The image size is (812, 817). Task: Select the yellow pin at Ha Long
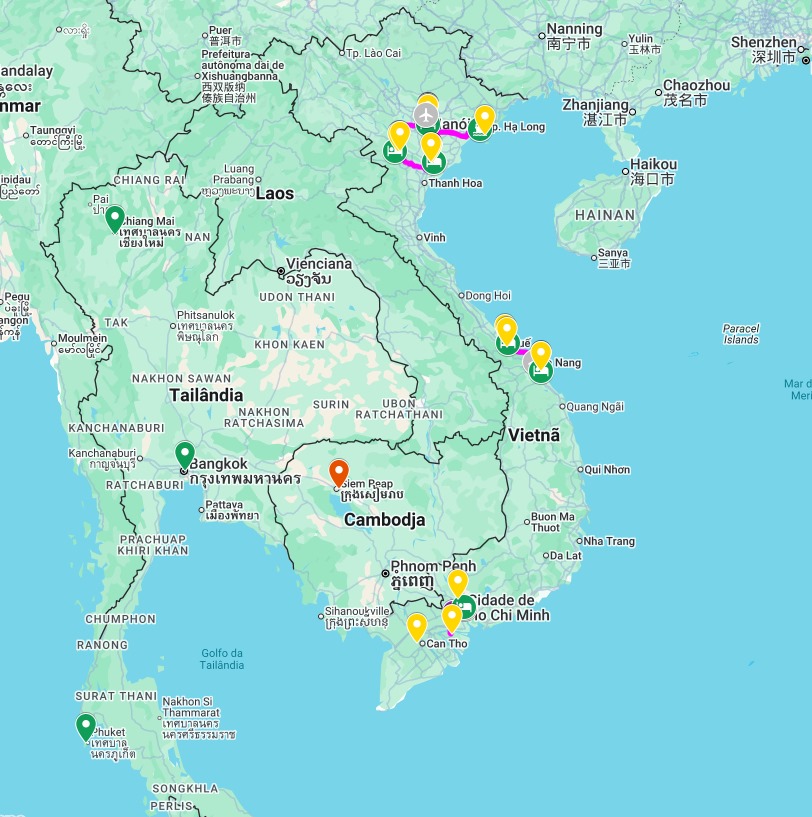pyautogui.click(x=484, y=119)
